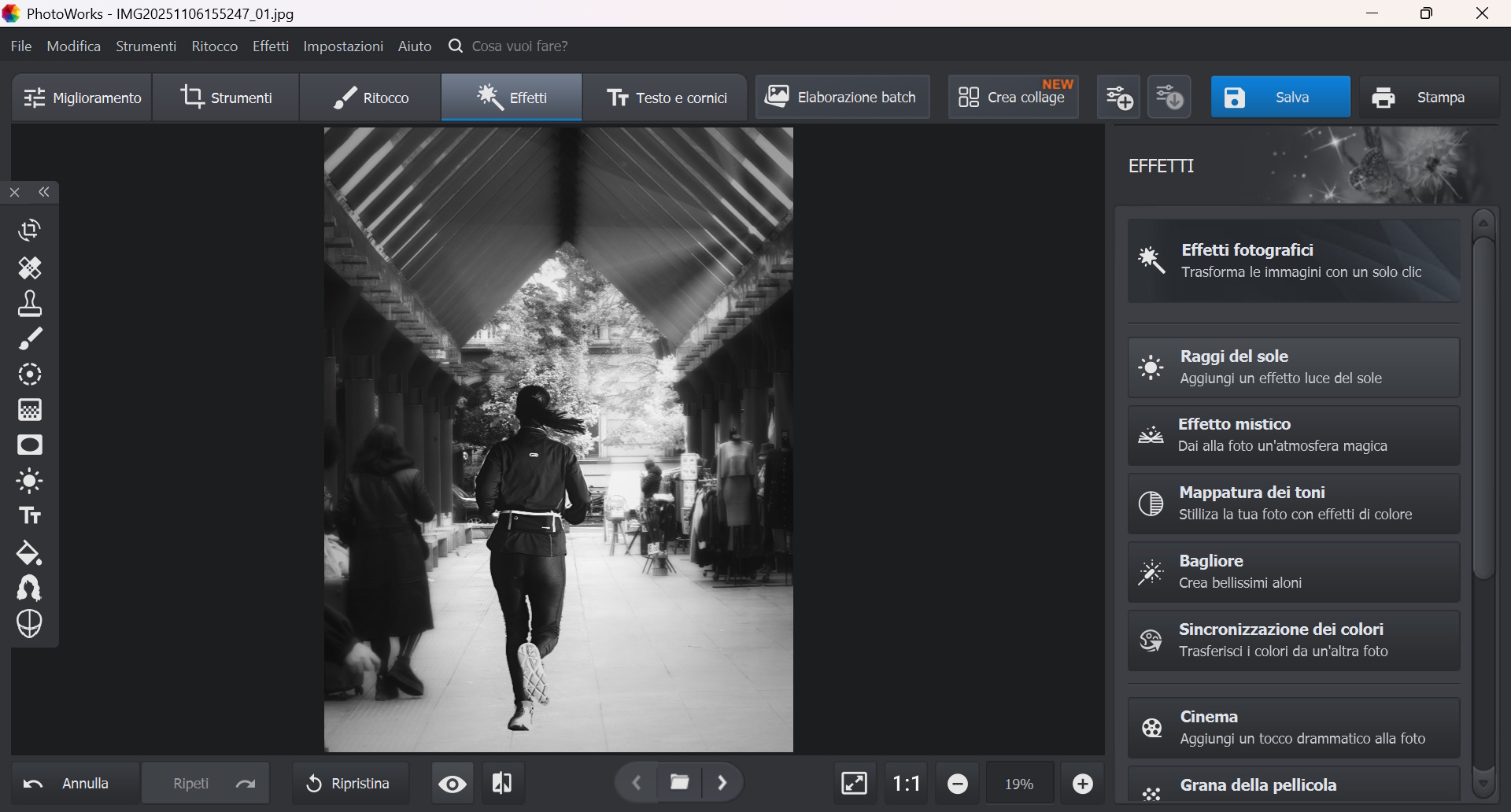The image size is (1511, 812).
Task: Toggle original photo preview eye icon
Action: tap(453, 784)
